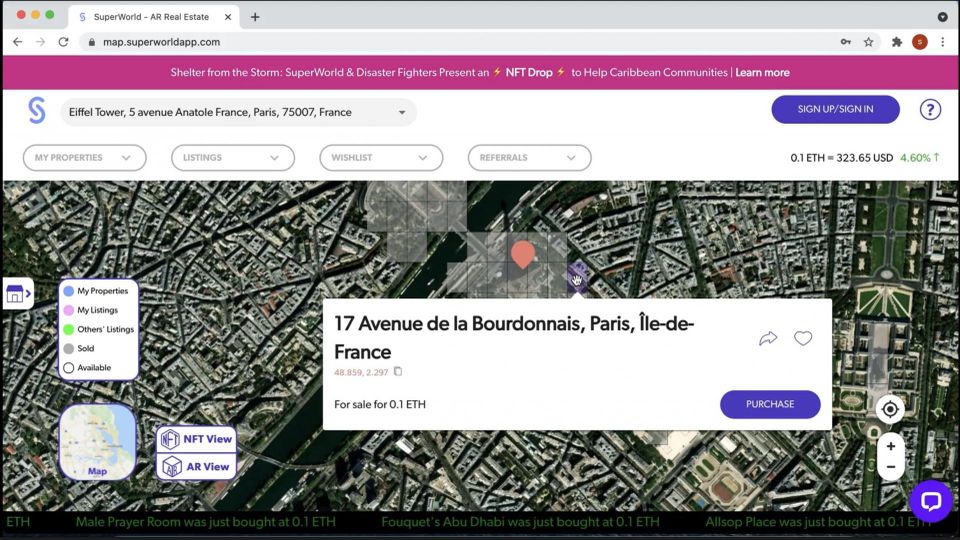Click browser forward arrow

[40, 42]
